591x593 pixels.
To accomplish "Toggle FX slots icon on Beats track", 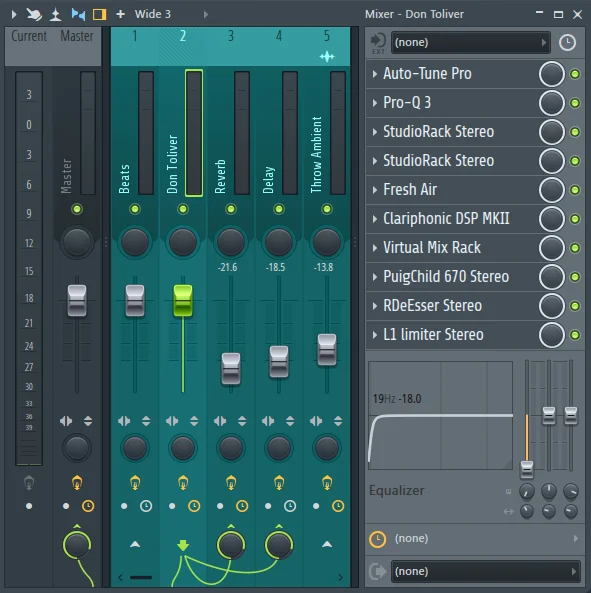I will [135, 483].
